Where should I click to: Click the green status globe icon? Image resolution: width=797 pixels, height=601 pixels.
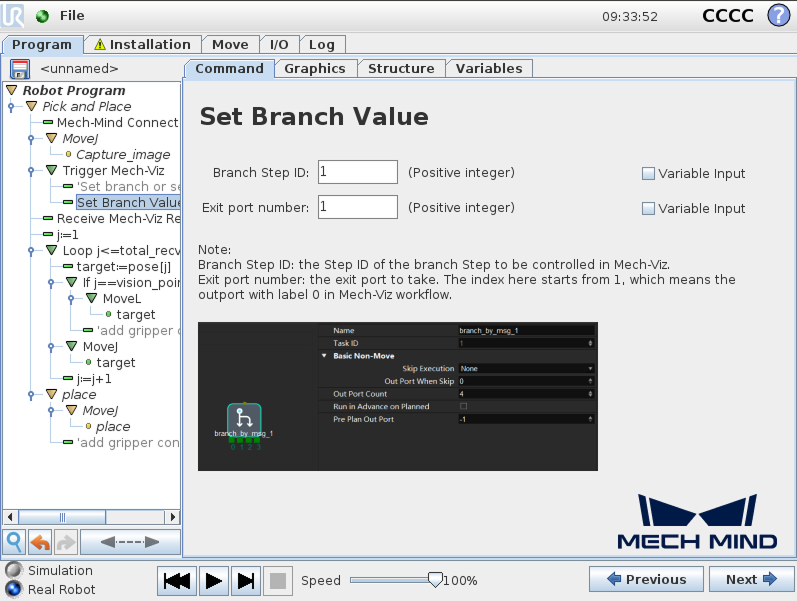[42, 16]
